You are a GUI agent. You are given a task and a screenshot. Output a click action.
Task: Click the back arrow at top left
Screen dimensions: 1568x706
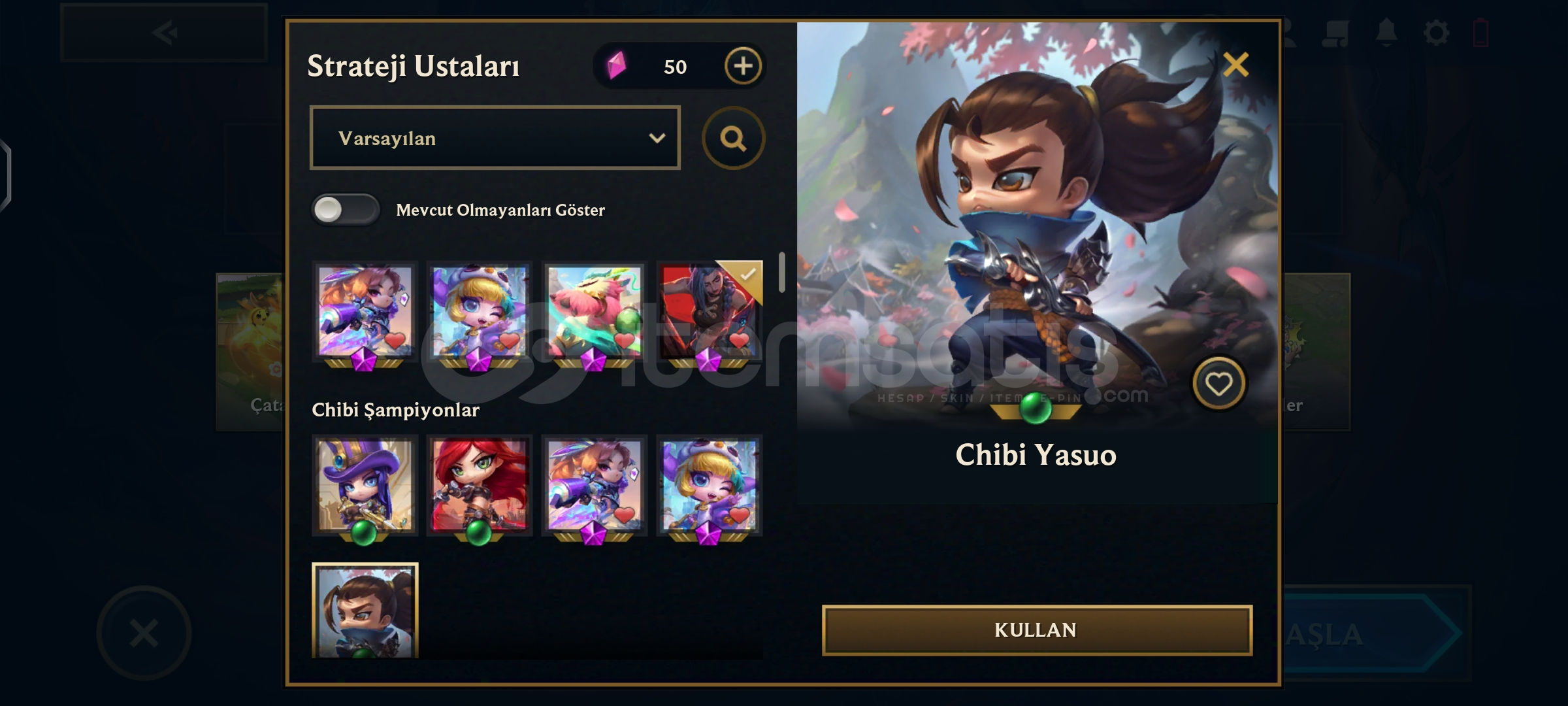164,33
